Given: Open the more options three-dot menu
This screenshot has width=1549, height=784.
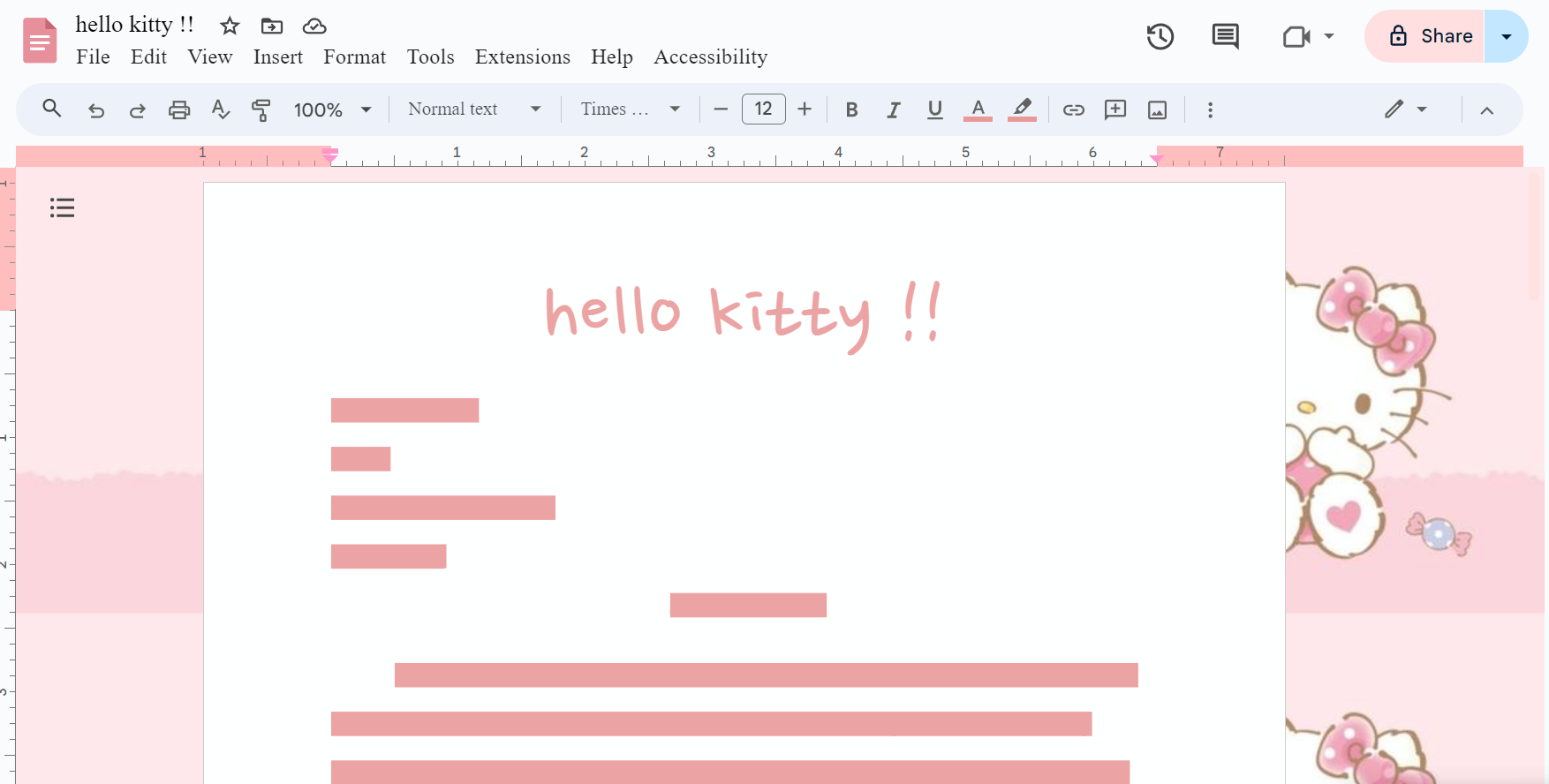Looking at the screenshot, I should coord(1210,109).
